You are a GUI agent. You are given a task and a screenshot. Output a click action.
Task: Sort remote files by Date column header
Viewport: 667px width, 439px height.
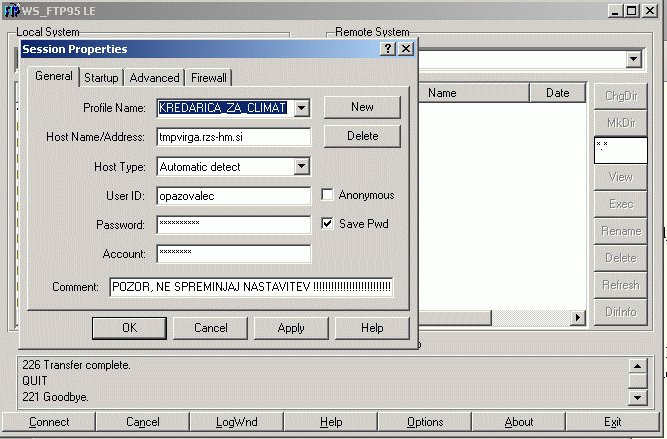pos(557,93)
